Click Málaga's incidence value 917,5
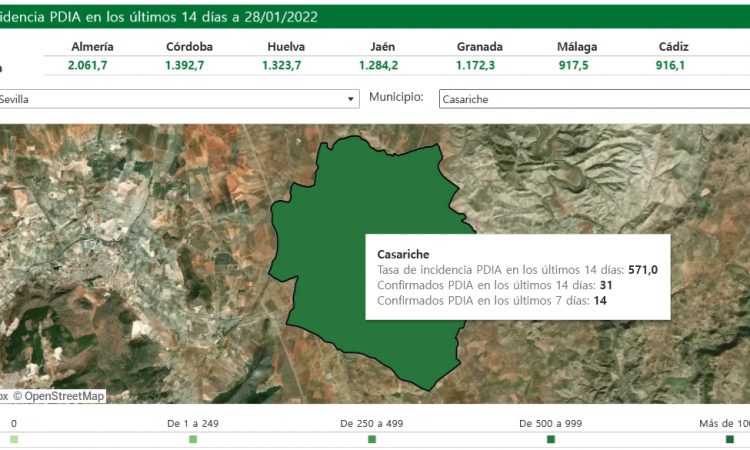 pos(579,65)
